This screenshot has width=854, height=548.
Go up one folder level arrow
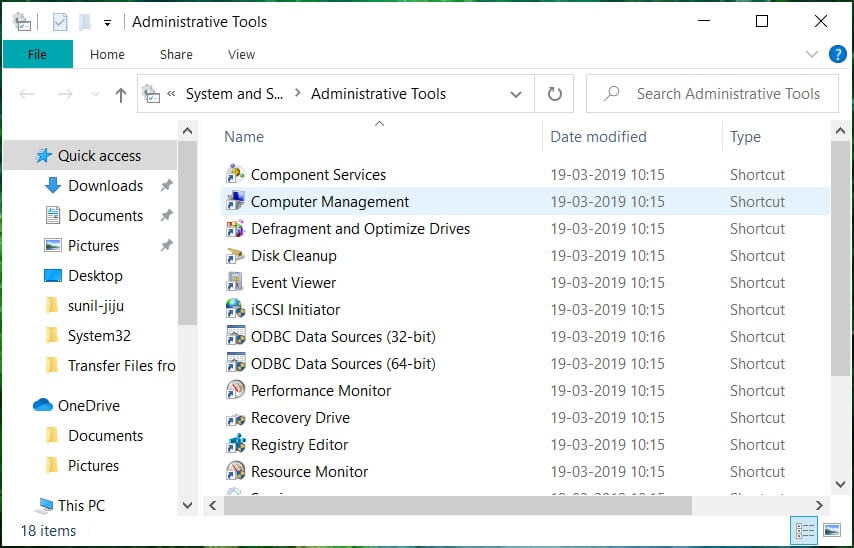click(121, 95)
